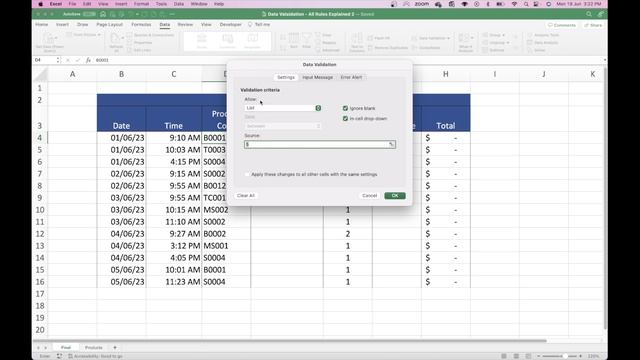Open the Developer ribbon tab

[230, 24]
